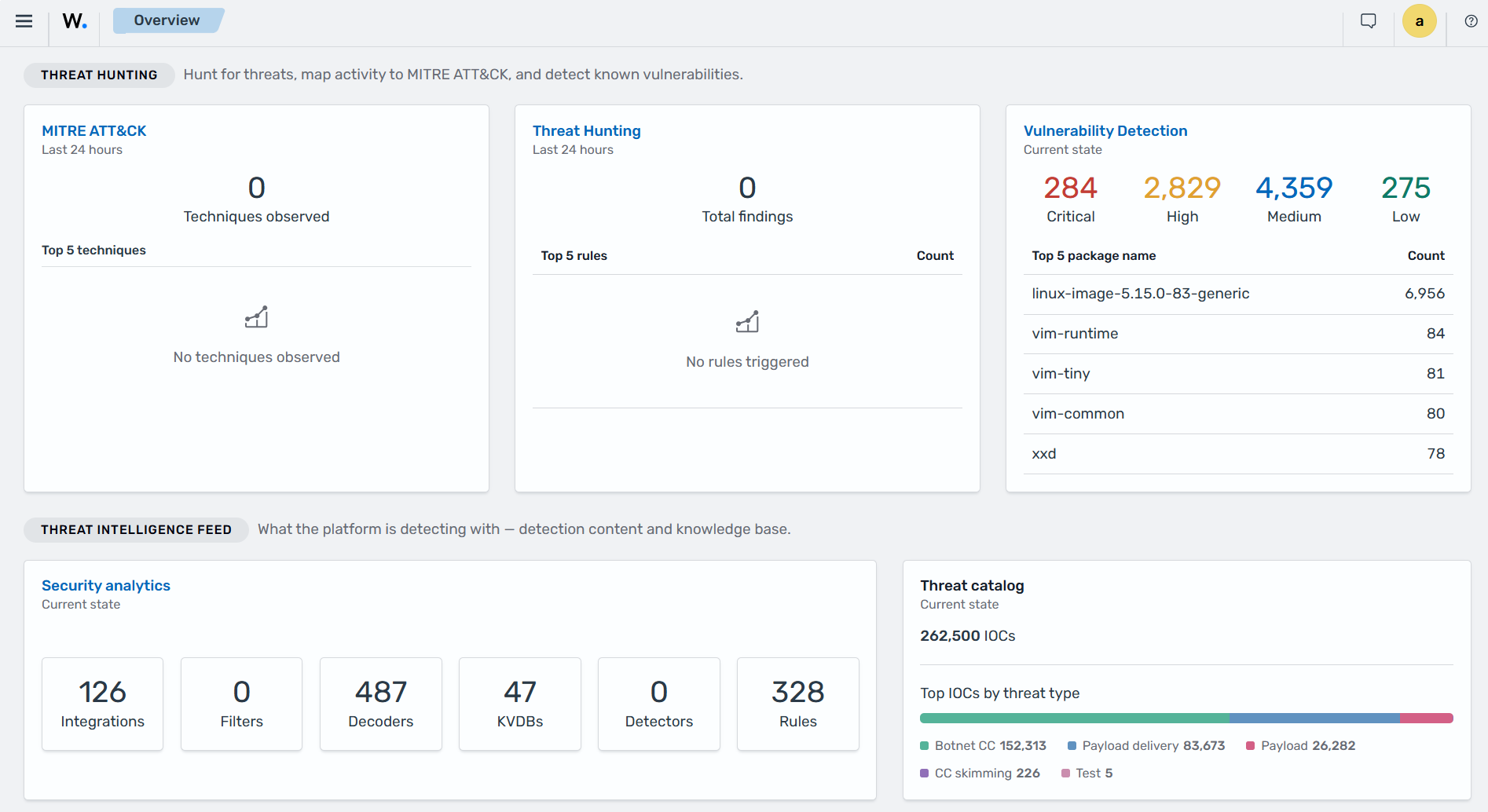Click the CC skimming legend entry
The width and height of the screenshot is (1488, 812).
click(x=980, y=774)
